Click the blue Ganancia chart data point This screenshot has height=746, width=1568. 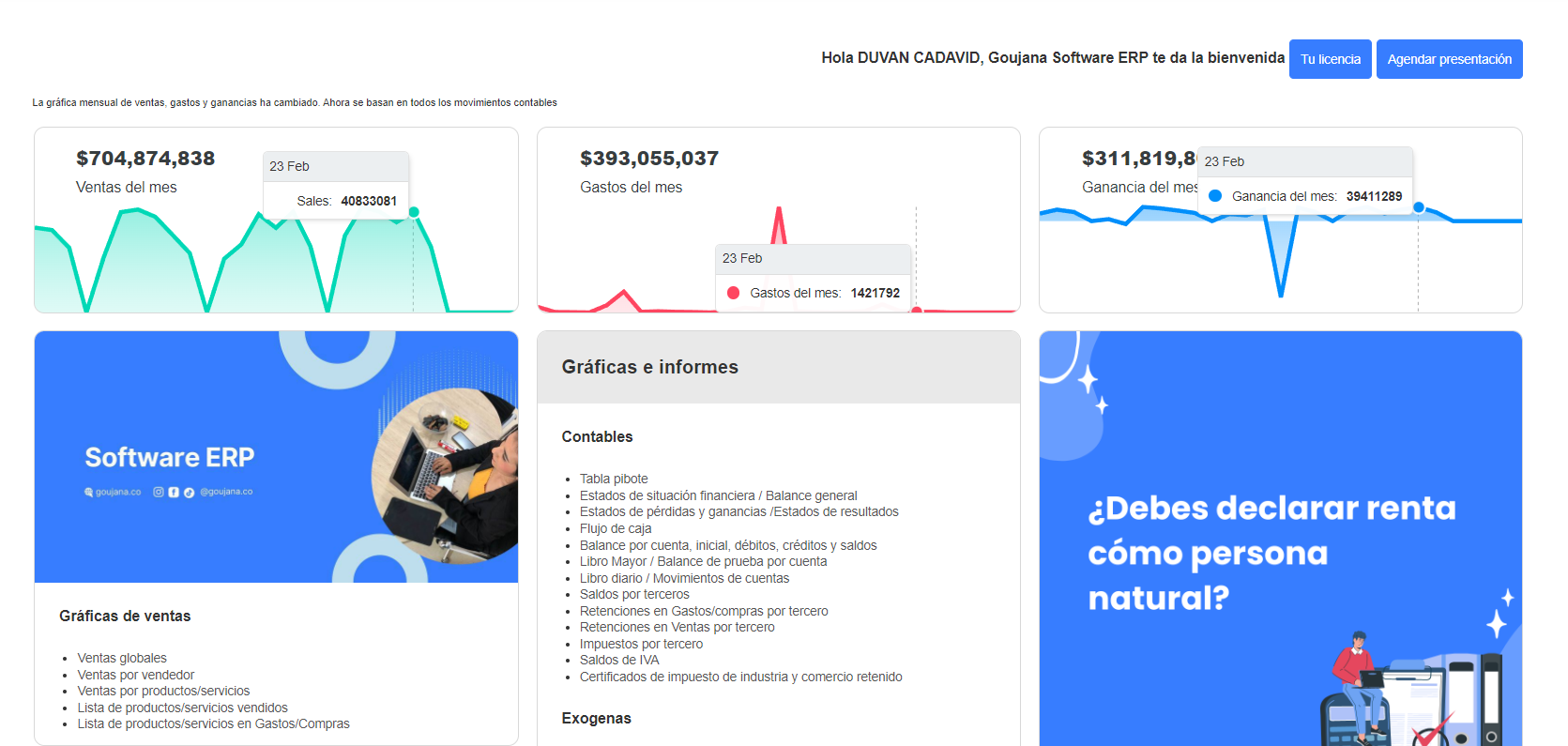point(1418,207)
